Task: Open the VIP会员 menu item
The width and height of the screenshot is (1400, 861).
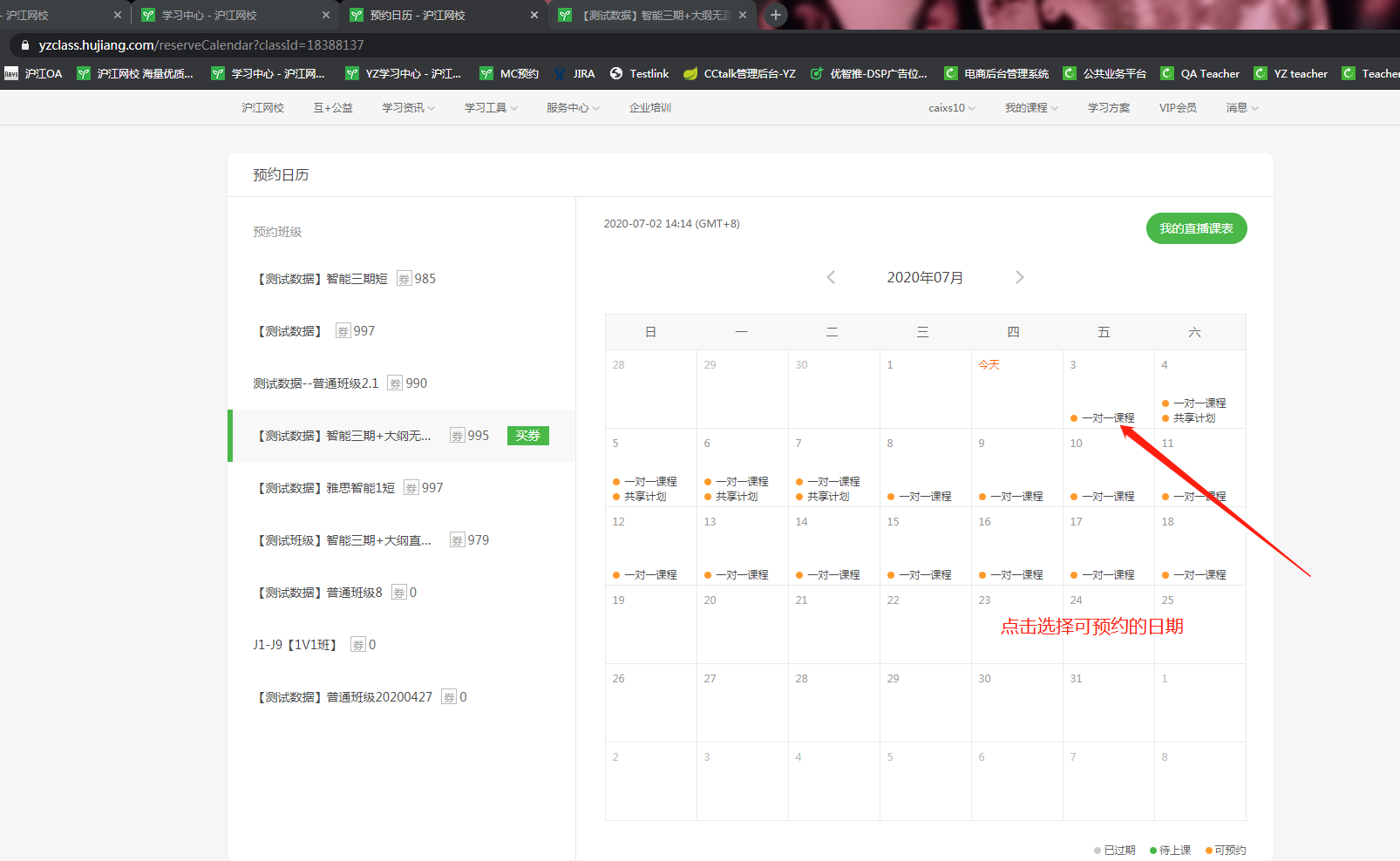Action: click(1177, 108)
